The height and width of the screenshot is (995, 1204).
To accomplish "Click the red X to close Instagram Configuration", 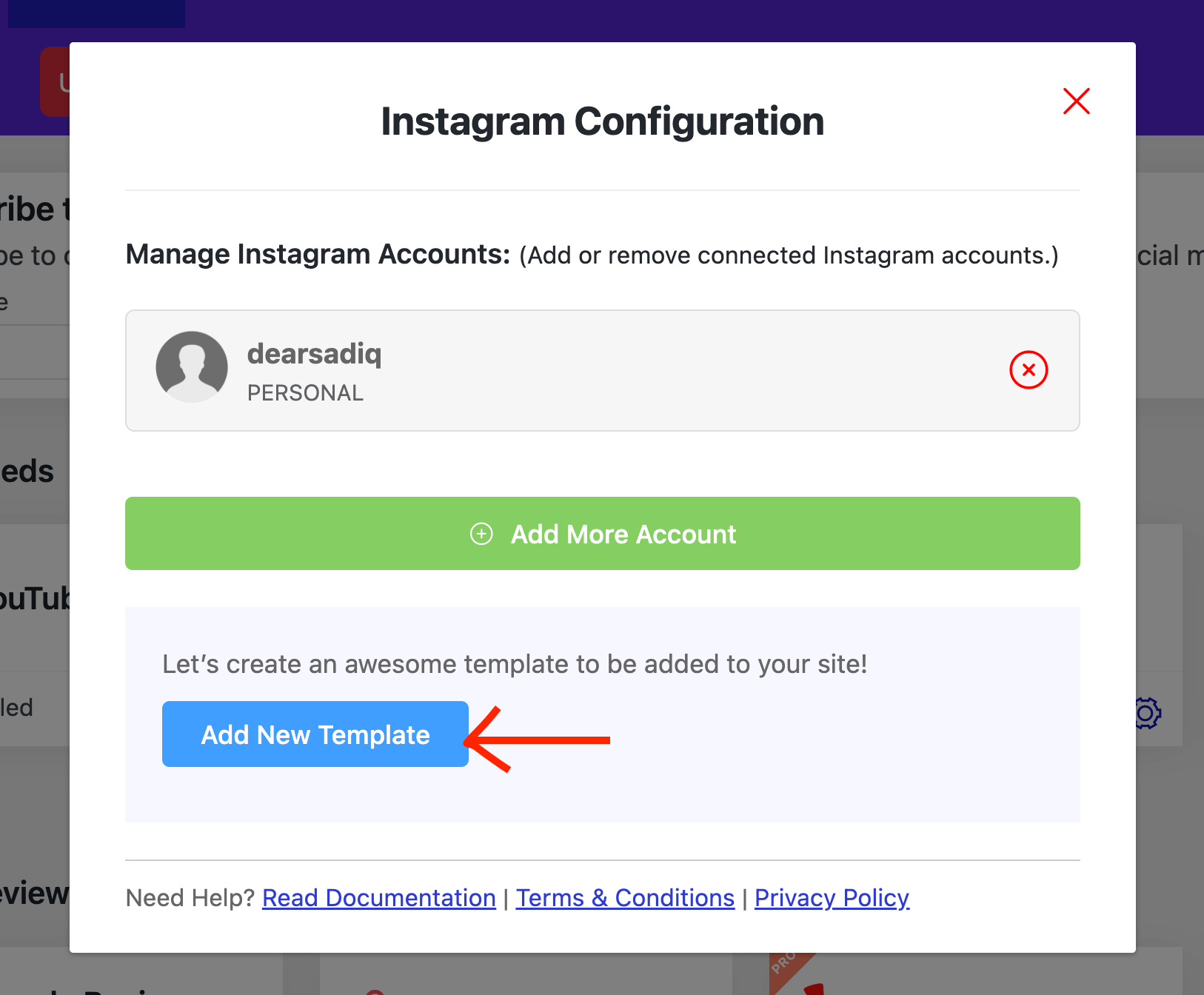I will 1076,101.
